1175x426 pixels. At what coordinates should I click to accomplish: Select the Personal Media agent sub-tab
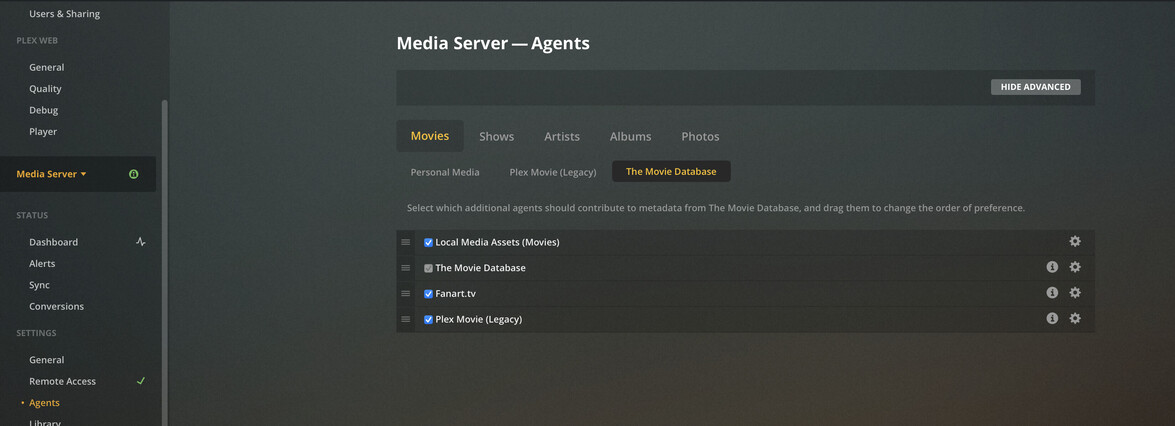click(445, 172)
